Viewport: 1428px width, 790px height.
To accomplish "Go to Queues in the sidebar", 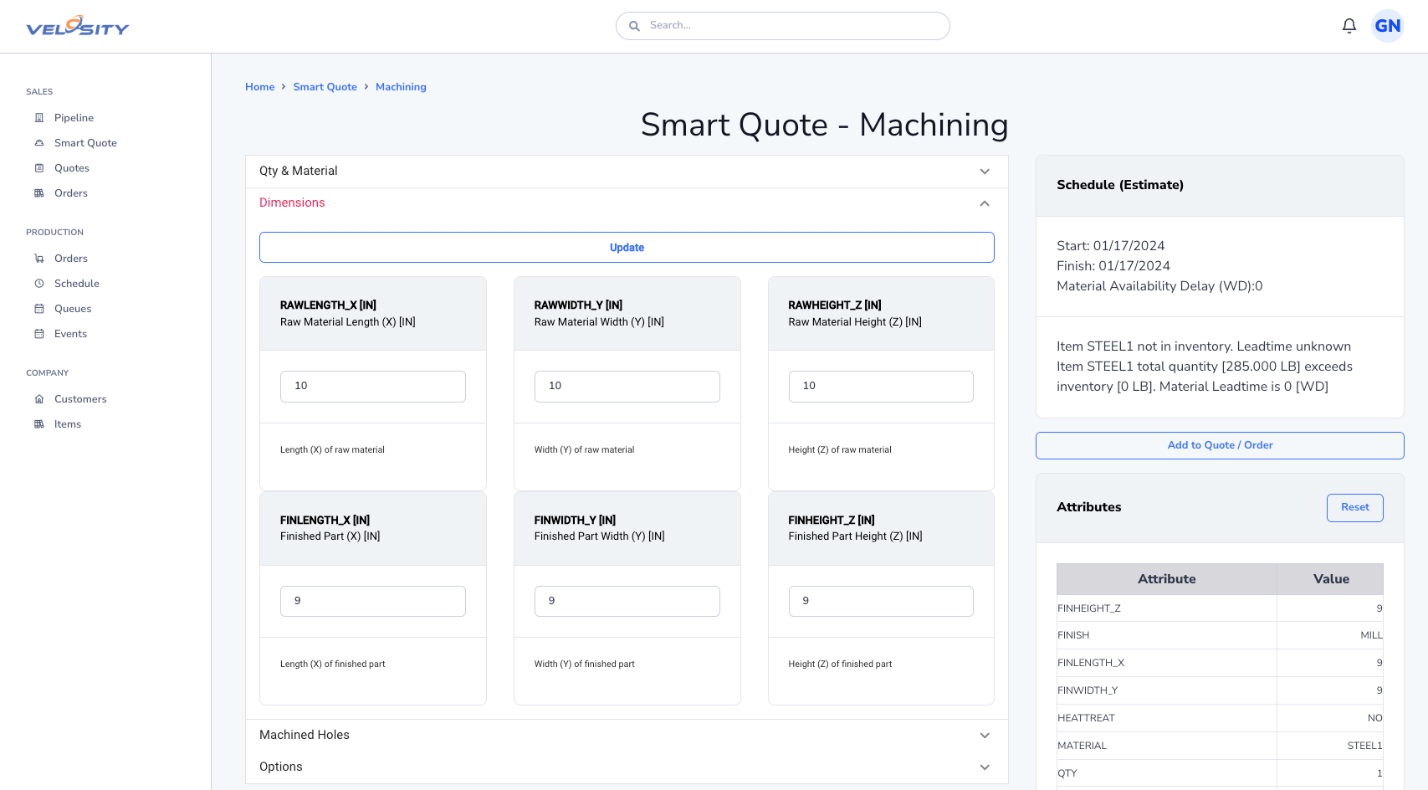I will pos(73,309).
